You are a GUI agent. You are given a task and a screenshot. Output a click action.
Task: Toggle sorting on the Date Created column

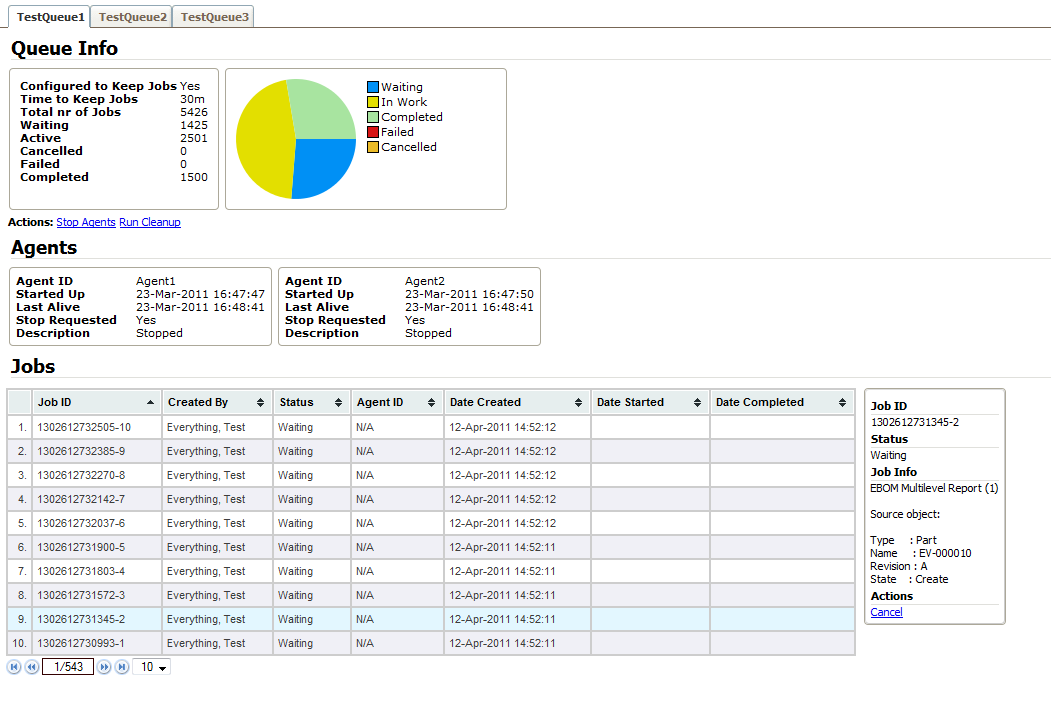coord(578,401)
